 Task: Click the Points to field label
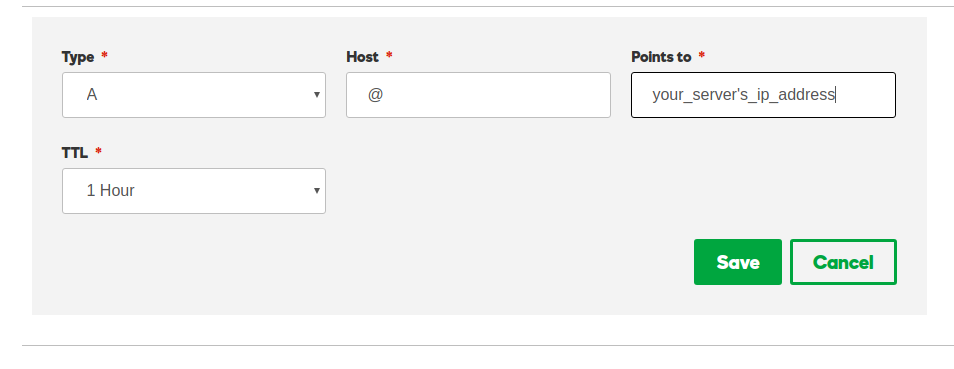[x=661, y=57]
